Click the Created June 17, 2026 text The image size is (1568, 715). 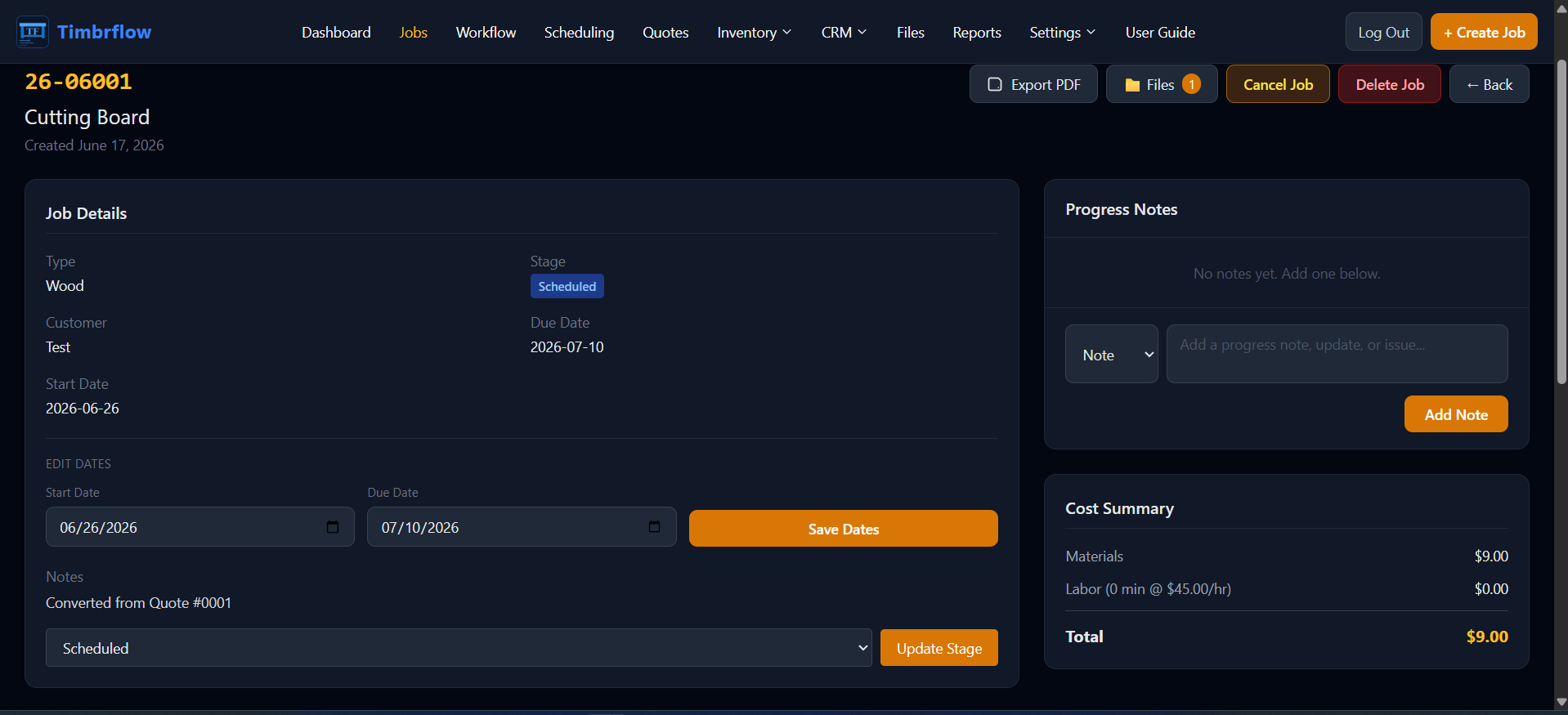[94, 145]
